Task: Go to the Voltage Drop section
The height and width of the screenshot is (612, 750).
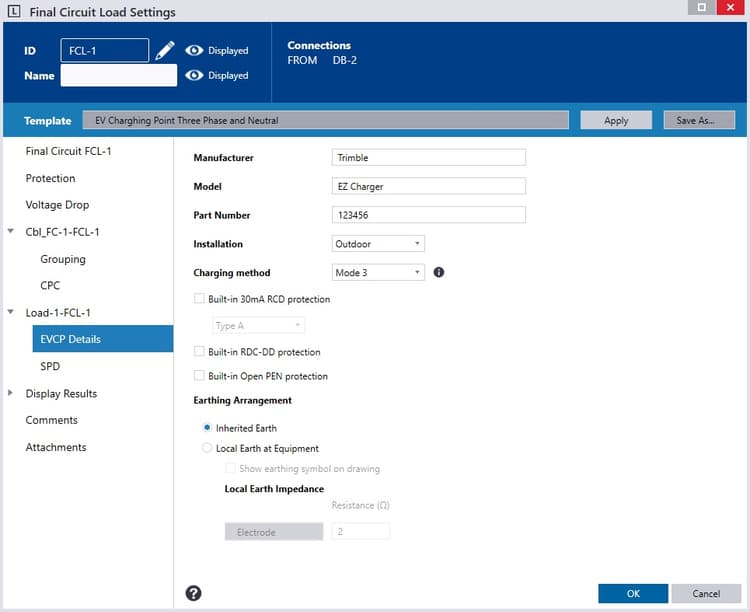Action: pyautogui.click(x=57, y=205)
